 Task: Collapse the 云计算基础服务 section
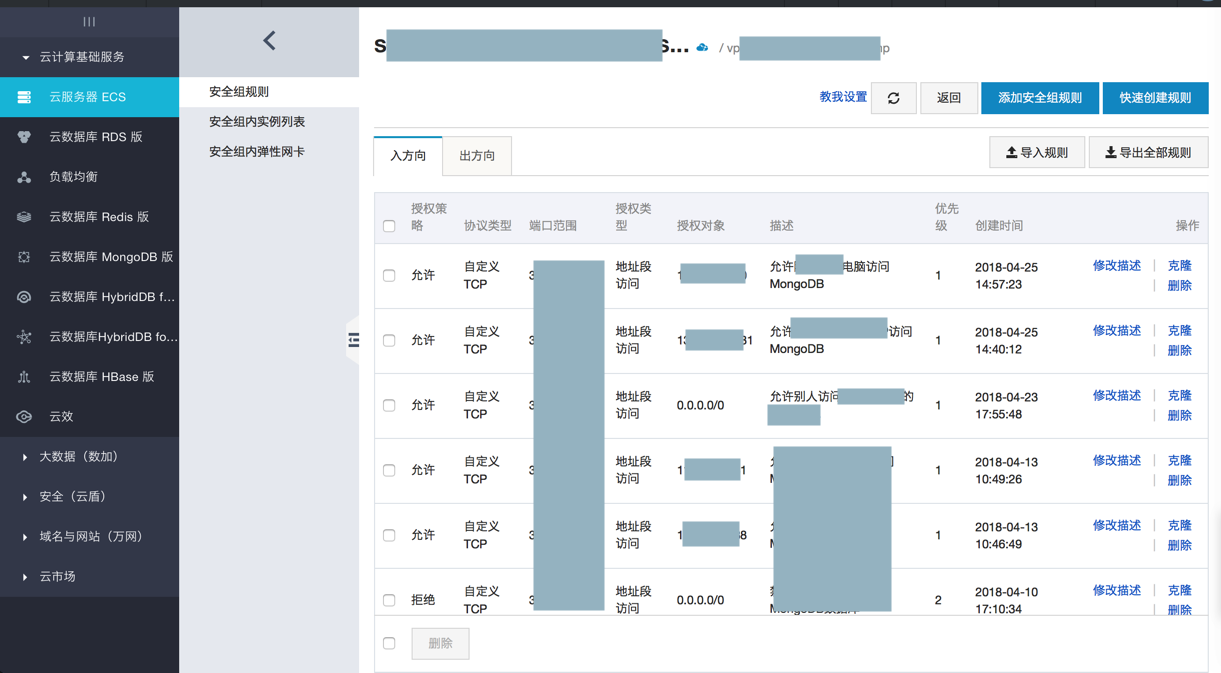pos(25,57)
